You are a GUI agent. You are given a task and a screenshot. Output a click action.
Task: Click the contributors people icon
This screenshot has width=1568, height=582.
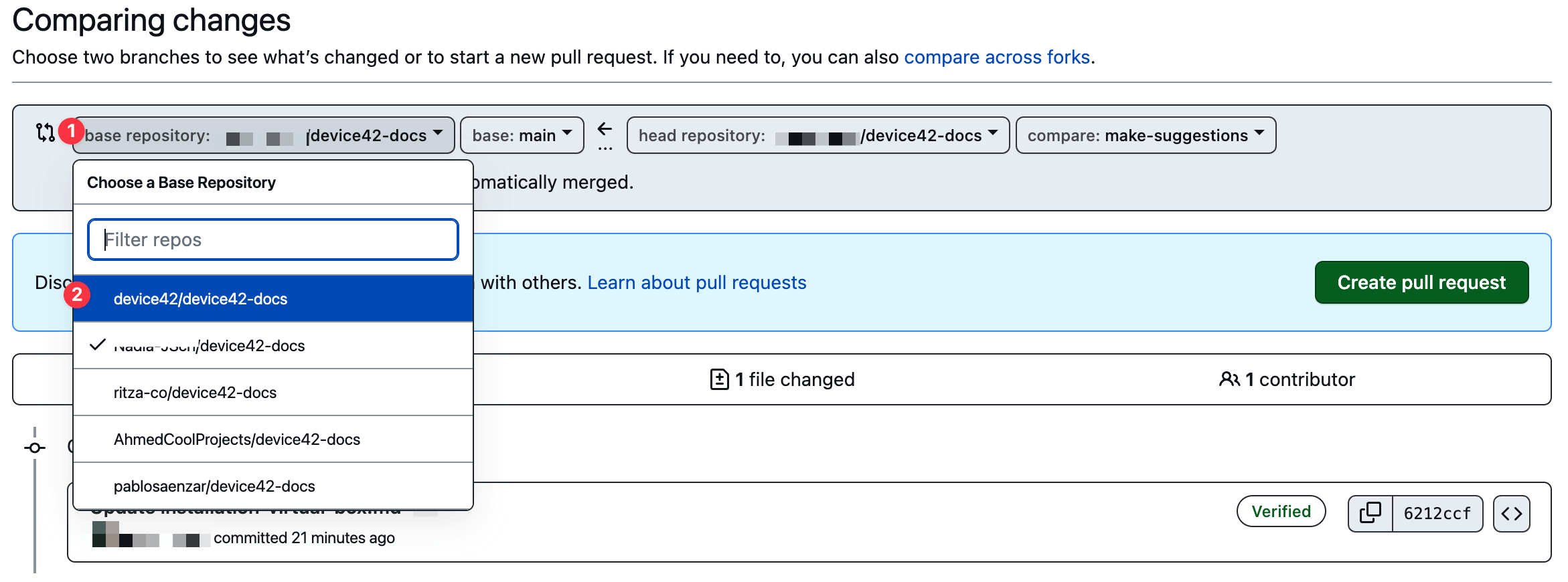pyautogui.click(x=1229, y=379)
